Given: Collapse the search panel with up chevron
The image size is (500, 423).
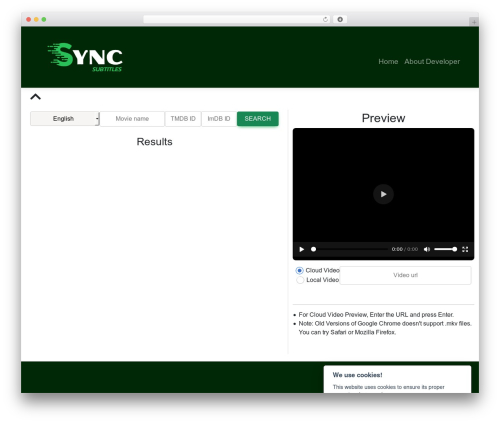Looking at the screenshot, I should point(35,97).
